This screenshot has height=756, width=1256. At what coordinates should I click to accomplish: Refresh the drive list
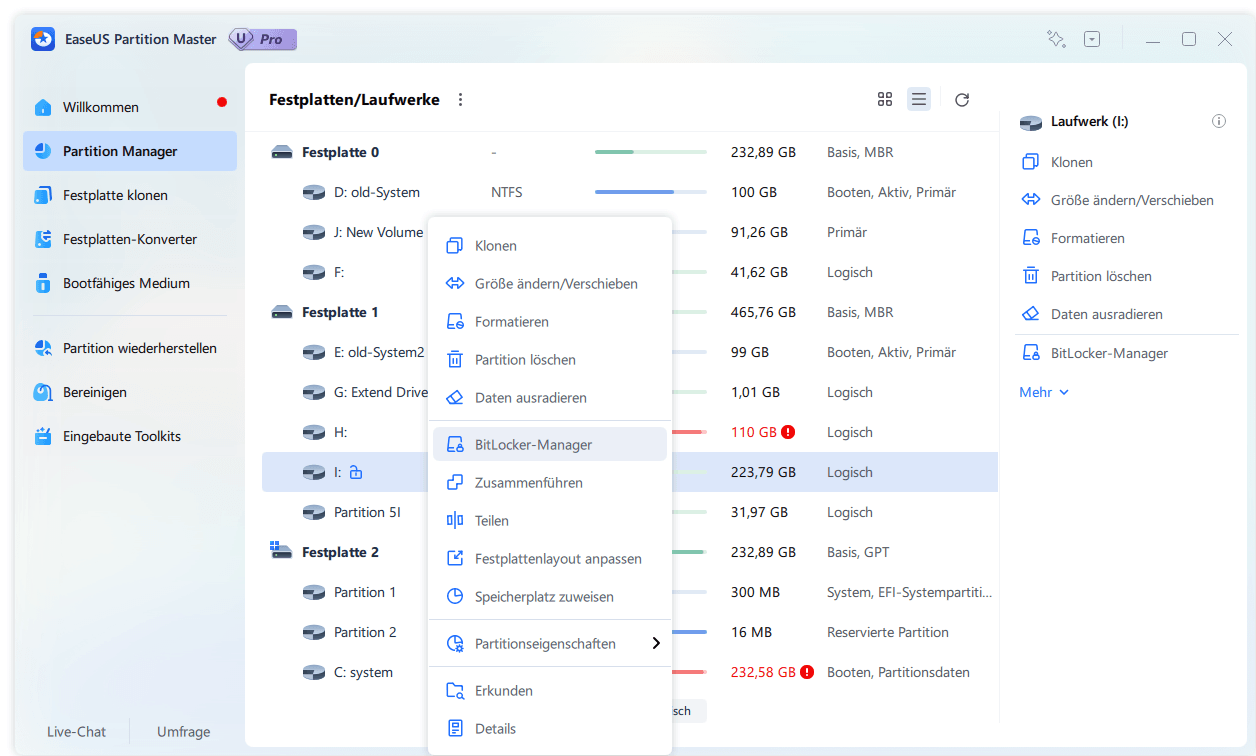pyautogui.click(x=962, y=99)
